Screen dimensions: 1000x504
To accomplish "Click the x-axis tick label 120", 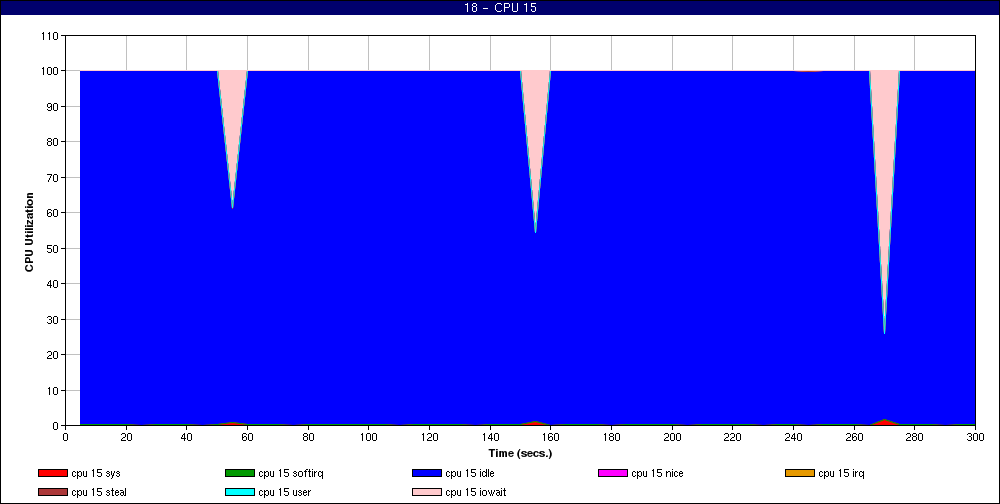I will [429, 437].
